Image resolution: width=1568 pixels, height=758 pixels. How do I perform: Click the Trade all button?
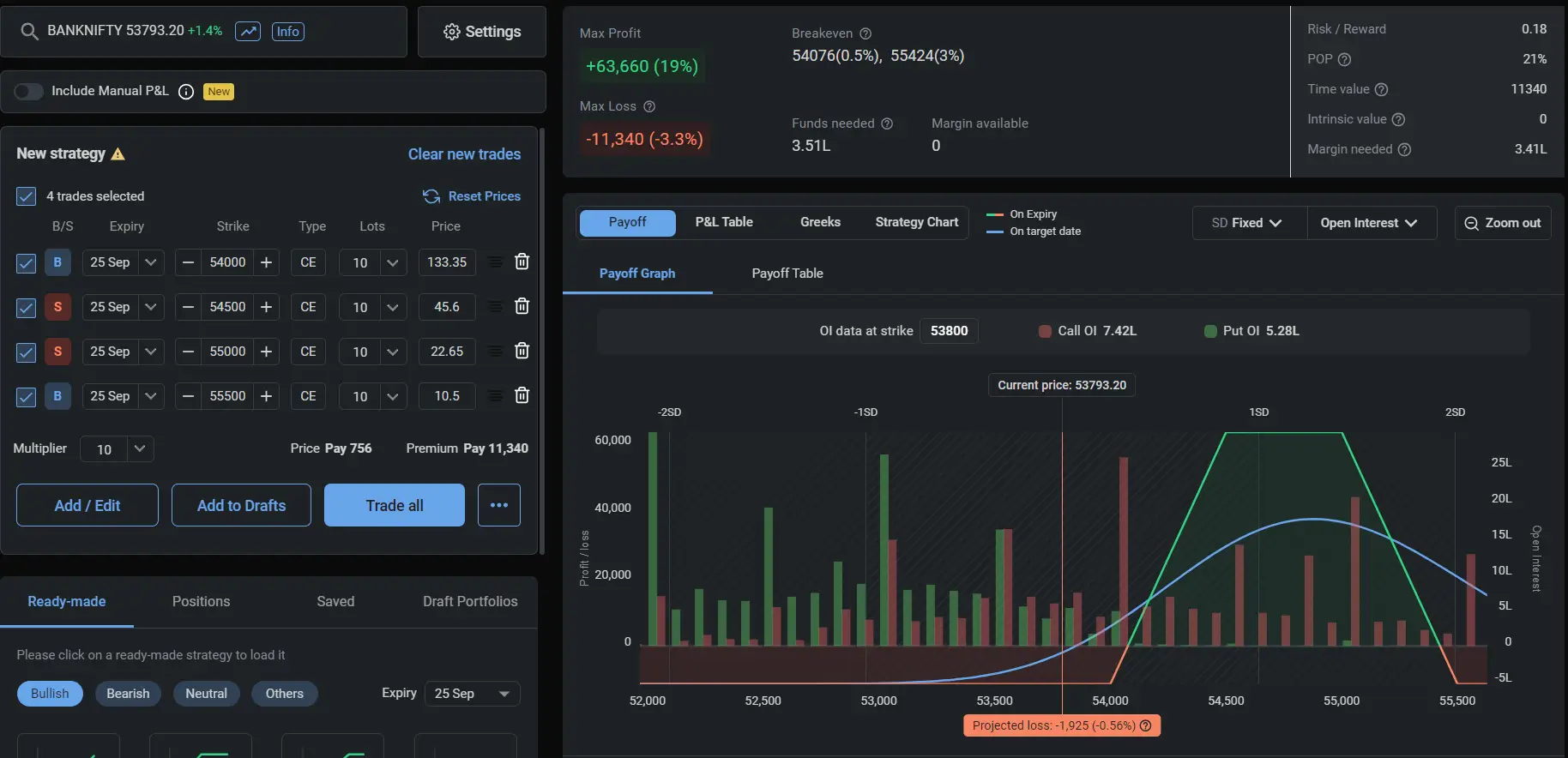395,505
